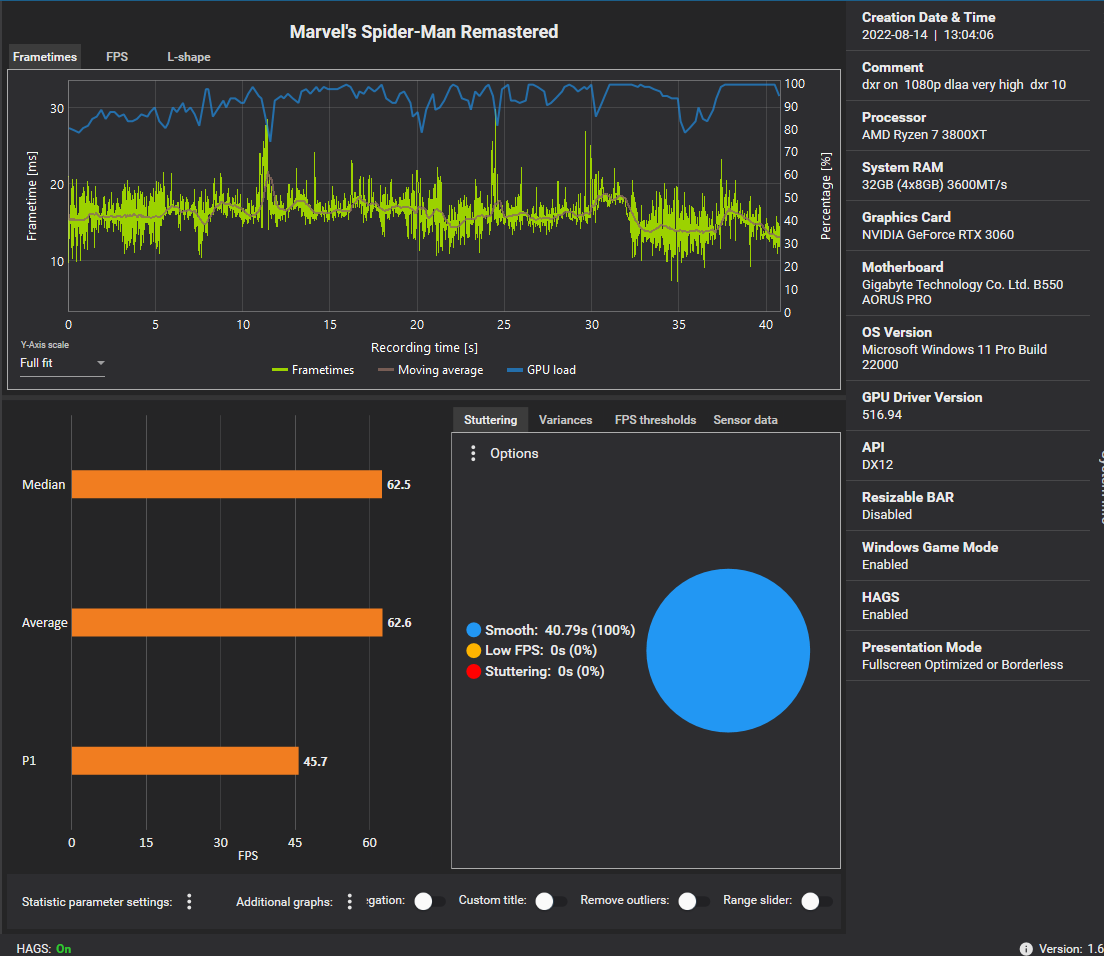Toggle Frametimes series in chart legend
The height and width of the screenshot is (956, 1104).
(x=313, y=370)
